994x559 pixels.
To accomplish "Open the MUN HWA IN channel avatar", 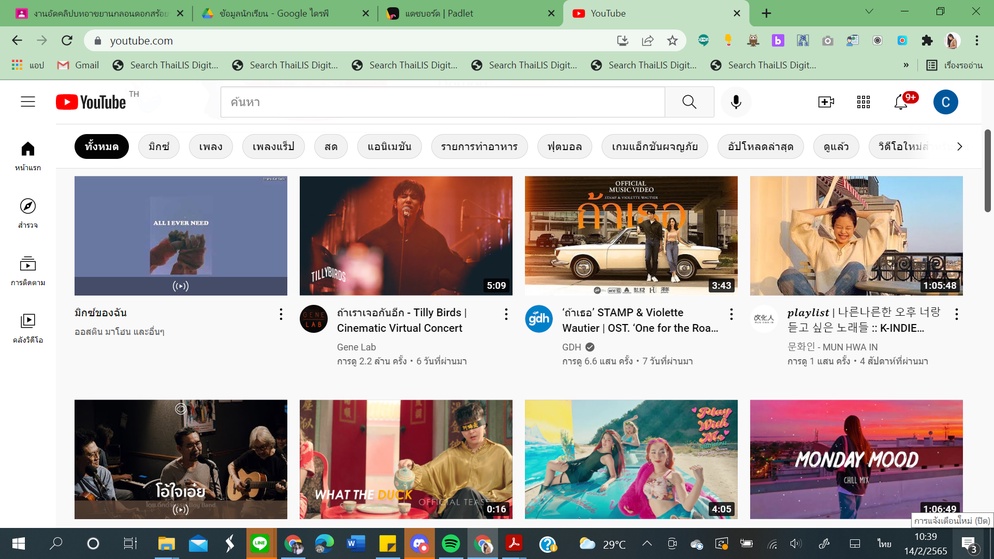I will coord(764,318).
